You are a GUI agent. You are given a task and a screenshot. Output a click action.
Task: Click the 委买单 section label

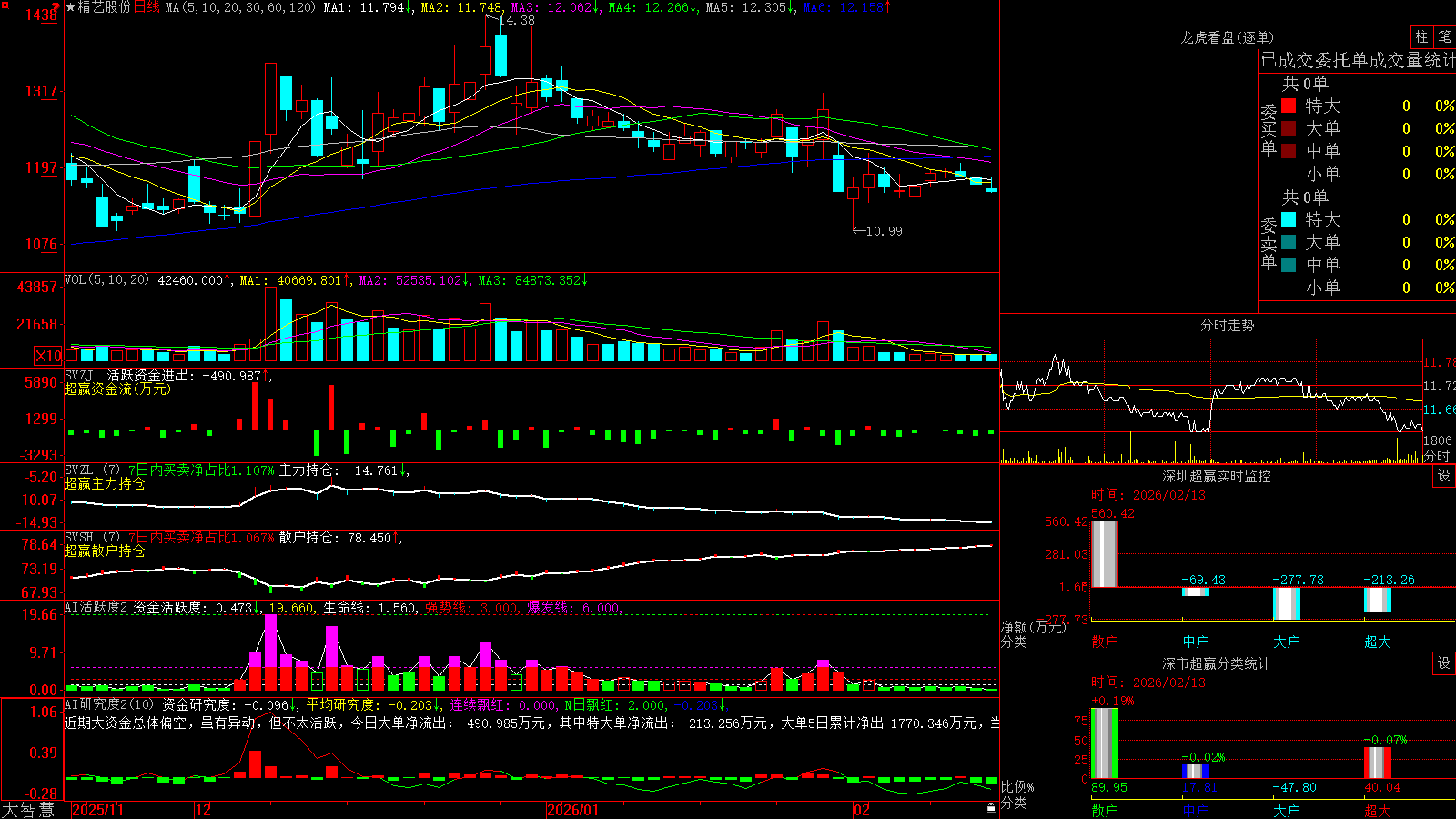coord(1269,128)
